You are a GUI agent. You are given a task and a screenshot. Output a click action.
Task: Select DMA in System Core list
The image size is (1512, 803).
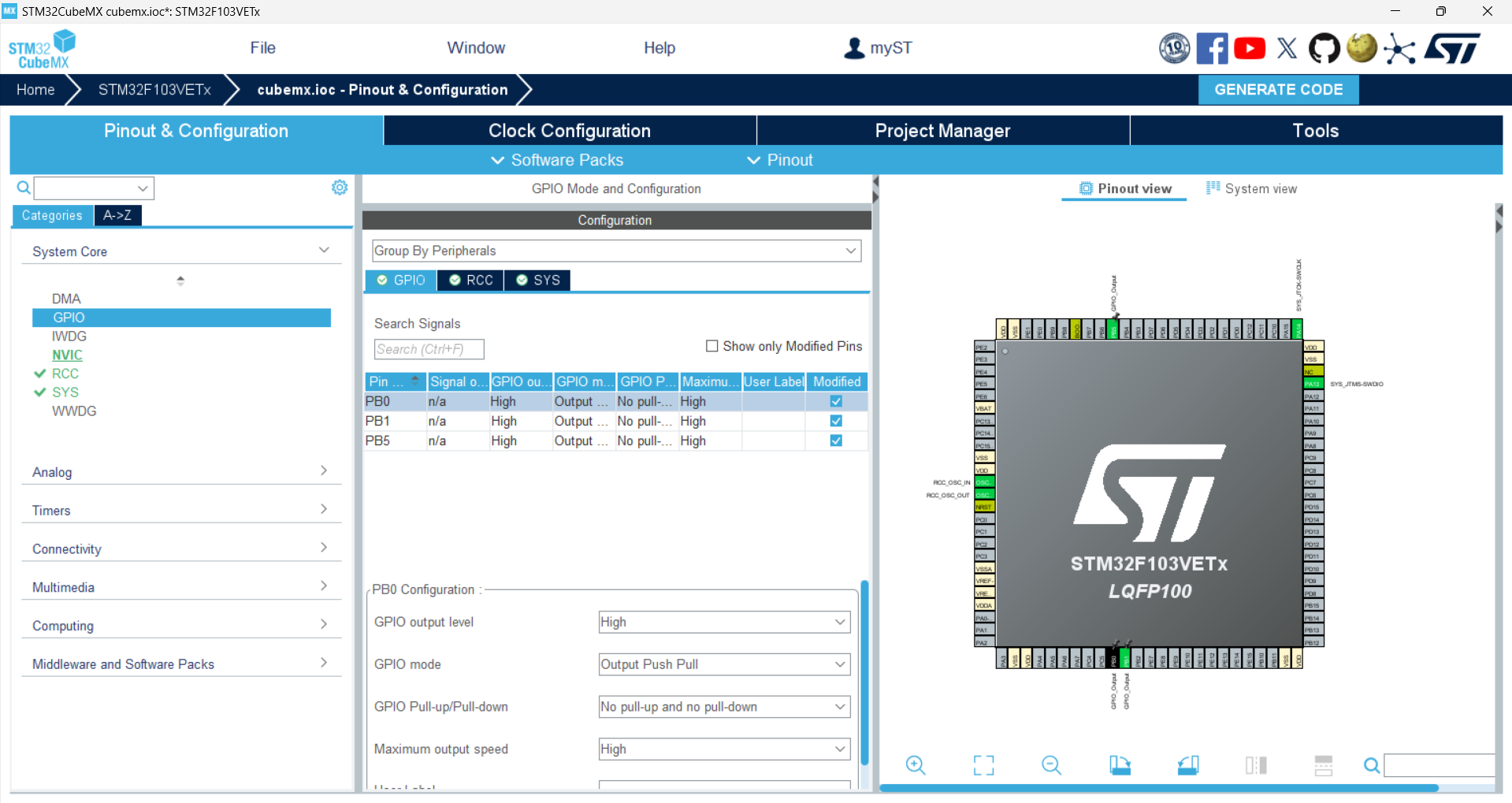click(x=66, y=299)
